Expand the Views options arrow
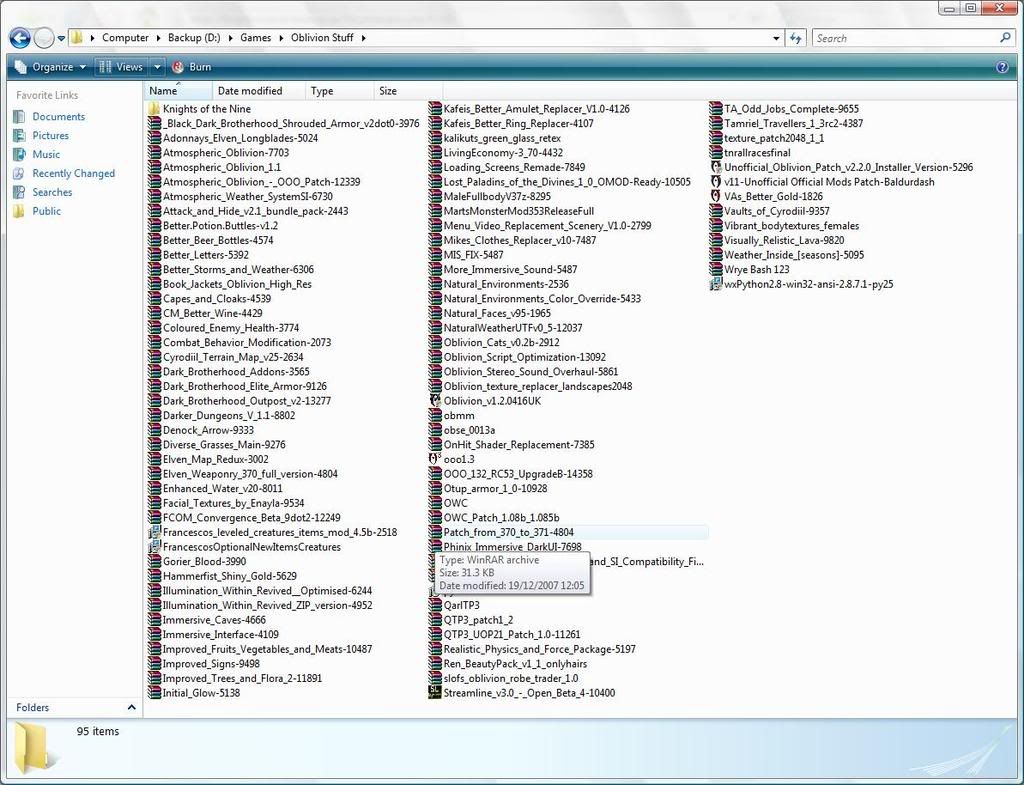 tap(157, 67)
